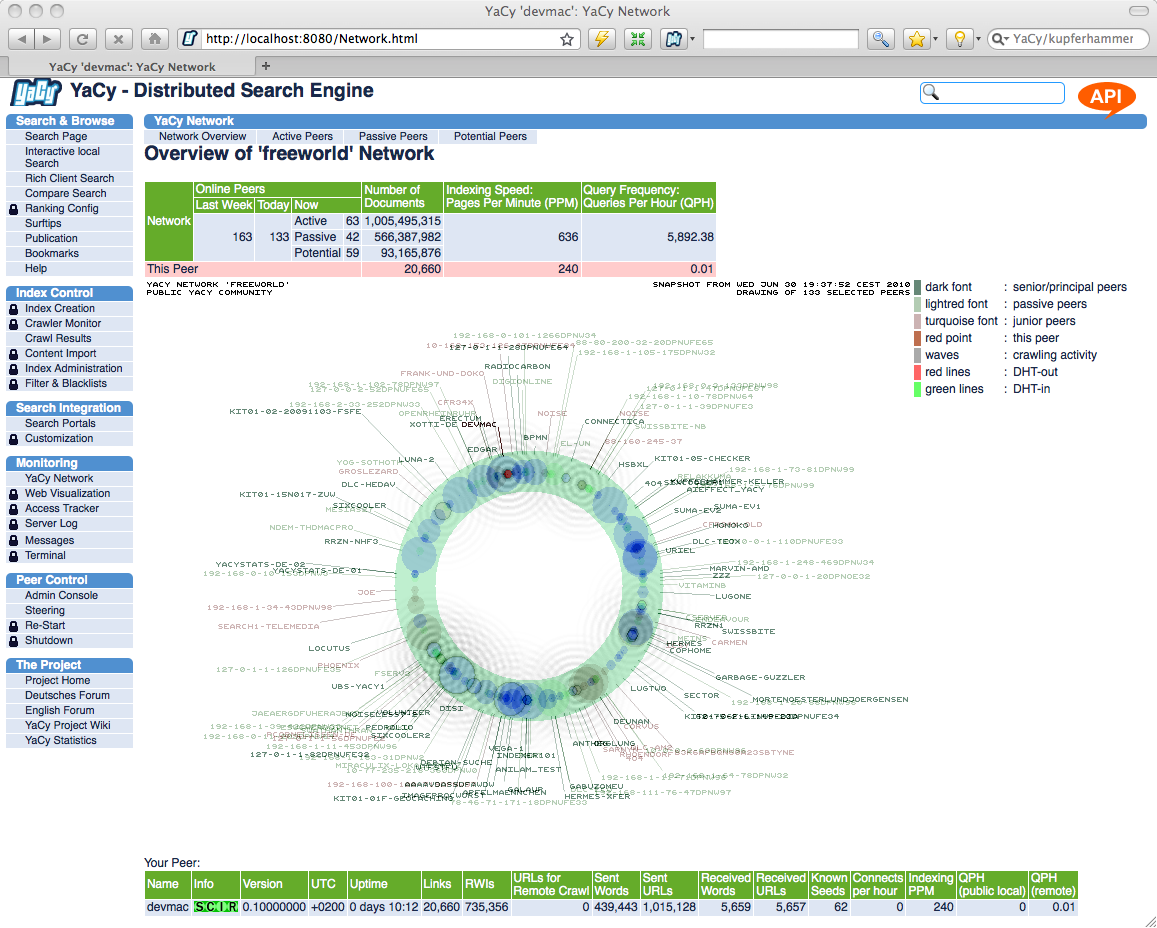This screenshot has width=1157, height=928.
Task: Go to the browser home page
Action: pyautogui.click(x=153, y=39)
